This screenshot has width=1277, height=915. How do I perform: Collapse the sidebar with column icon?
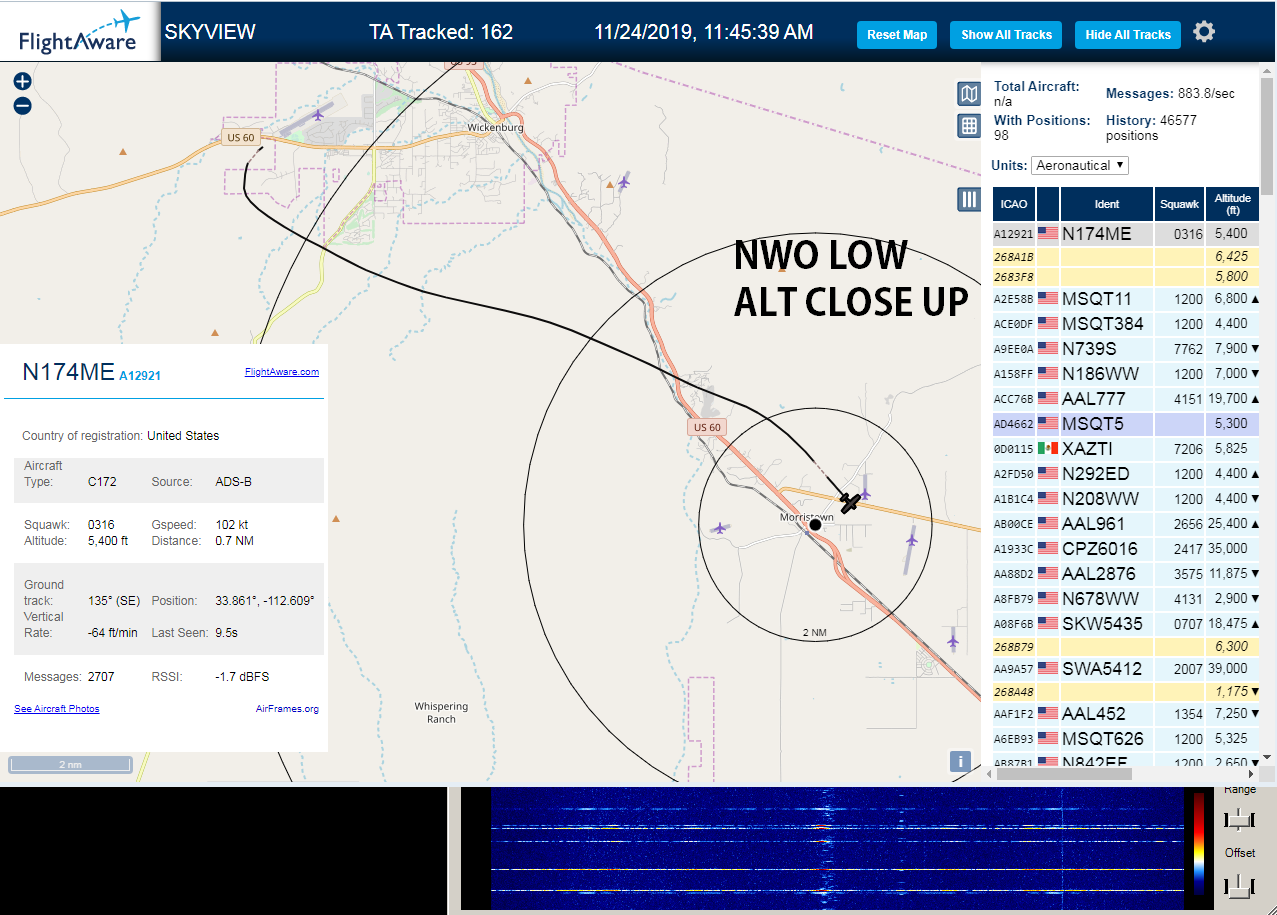pyautogui.click(x=969, y=199)
